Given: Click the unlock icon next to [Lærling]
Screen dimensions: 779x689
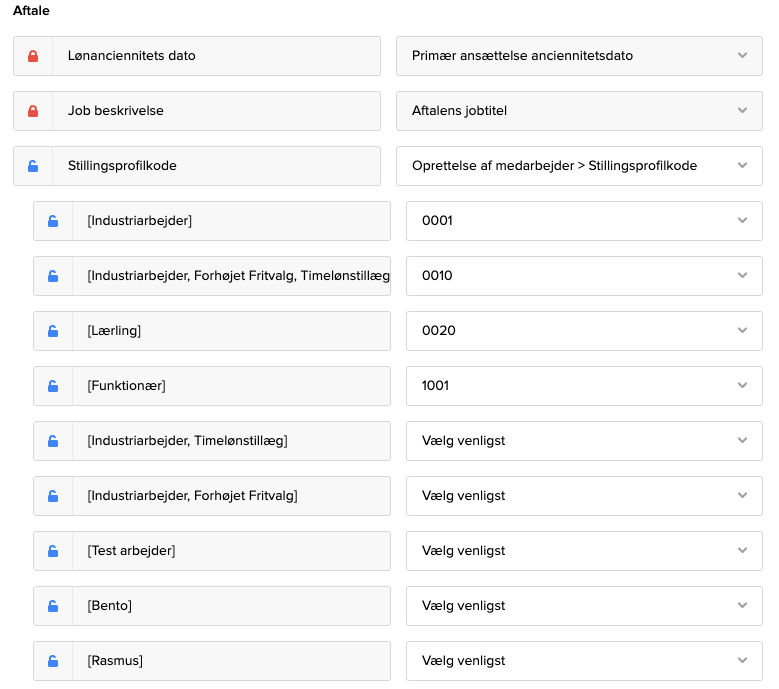Looking at the screenshot, I should (53, 331).
